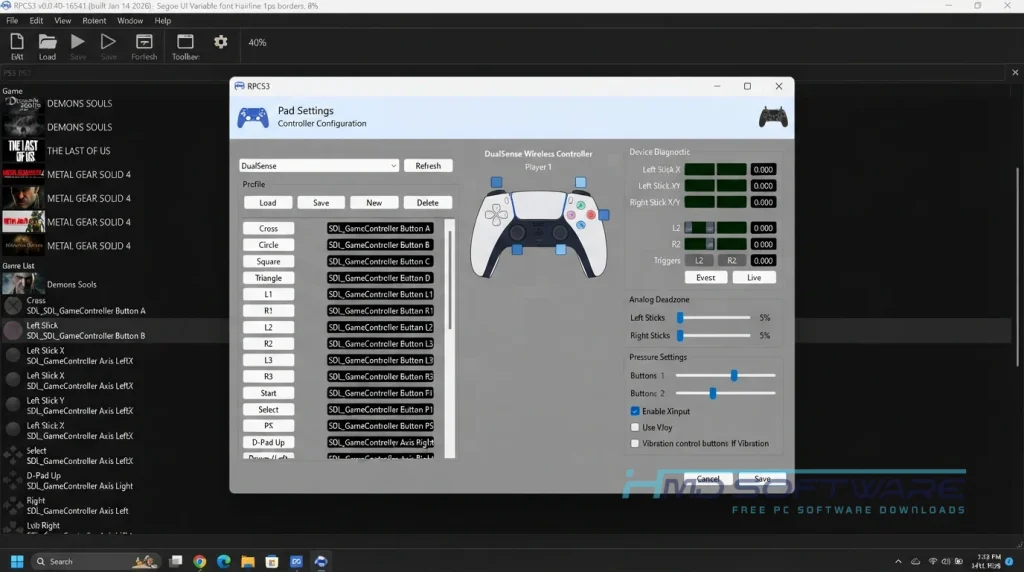
Task: Click the Forfesh toolbar icon
Action: coord(144,42)
